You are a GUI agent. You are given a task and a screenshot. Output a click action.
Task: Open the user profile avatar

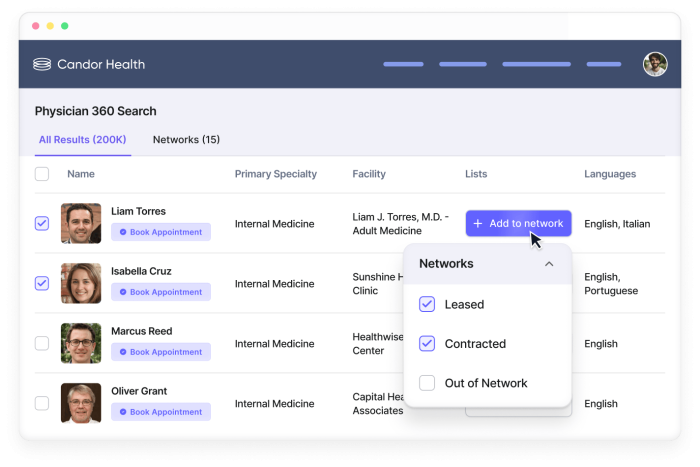655,64
